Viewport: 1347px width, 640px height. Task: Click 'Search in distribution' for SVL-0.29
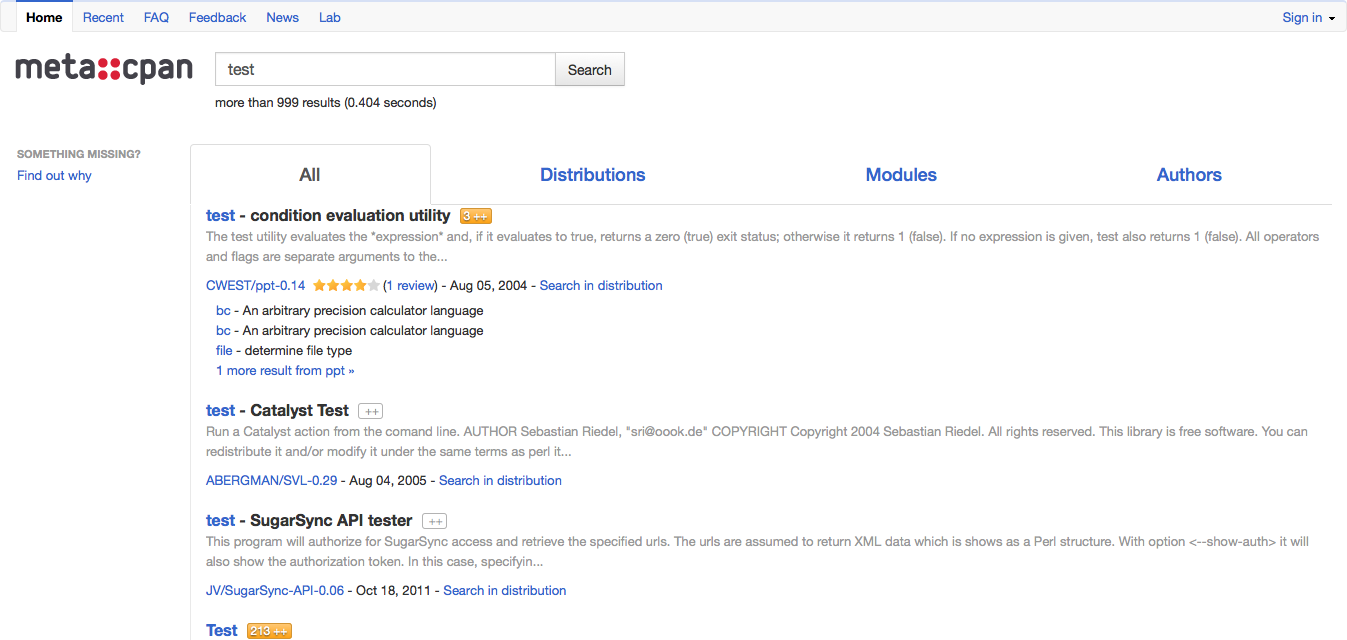(x=500, y=481)
